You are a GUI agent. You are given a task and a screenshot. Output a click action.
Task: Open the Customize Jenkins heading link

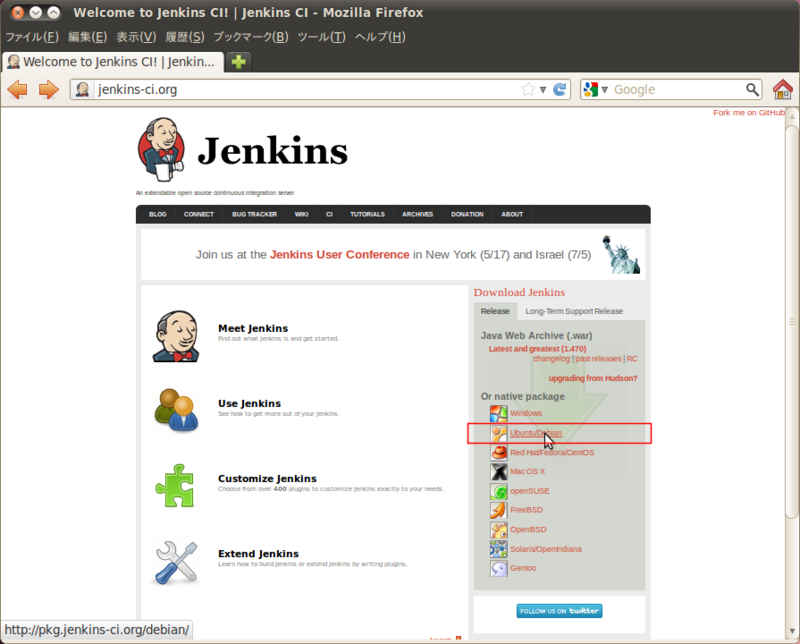(267, 479)
